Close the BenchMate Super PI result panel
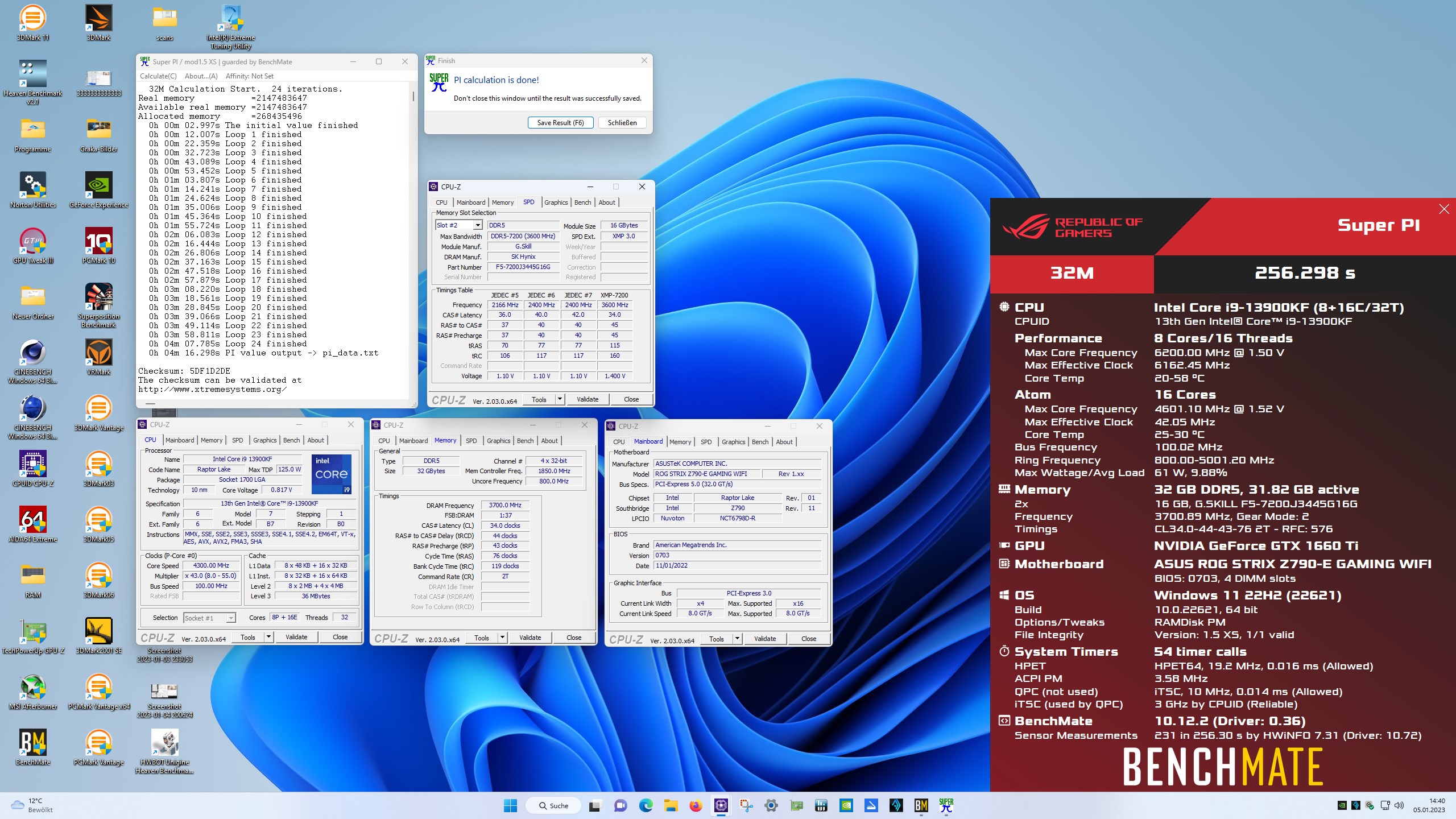 tap(1444, 209)
